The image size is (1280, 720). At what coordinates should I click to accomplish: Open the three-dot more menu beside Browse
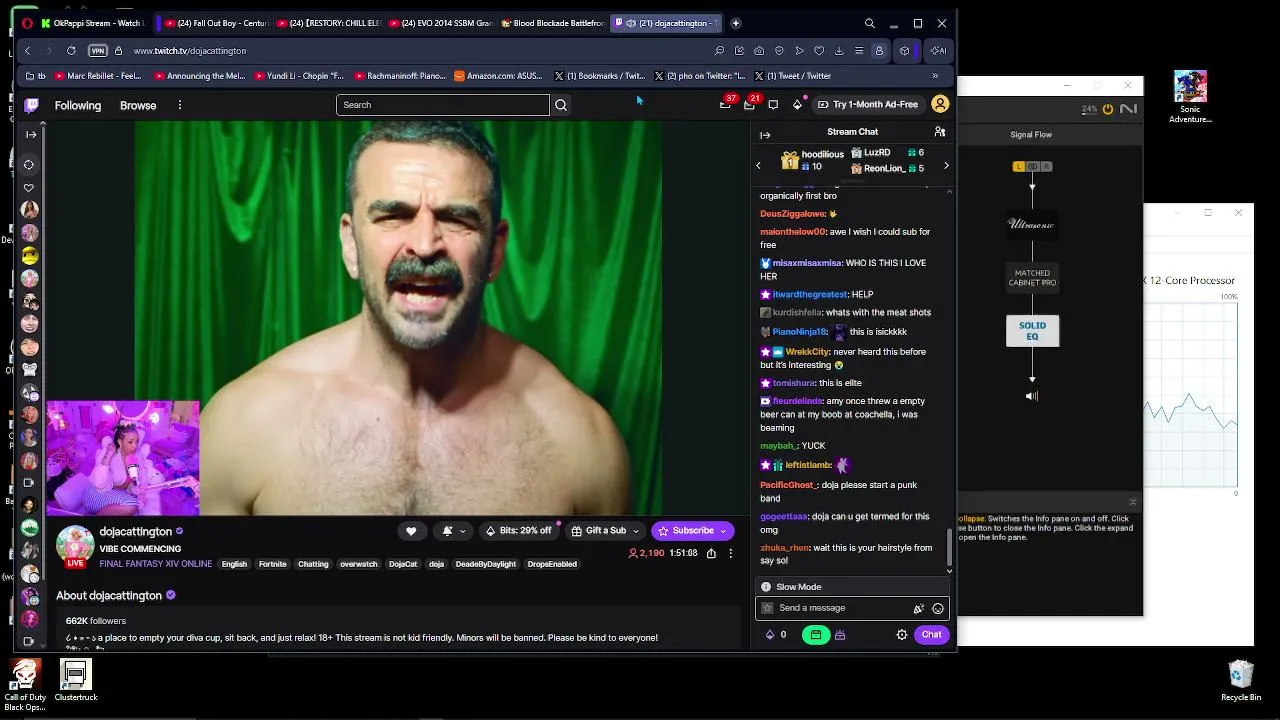click(180, 105)
